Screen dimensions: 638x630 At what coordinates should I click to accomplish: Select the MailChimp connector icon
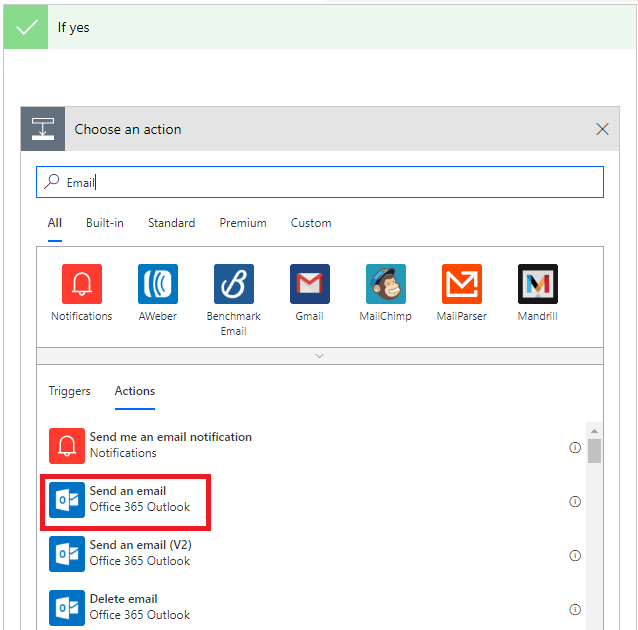(386, 284)
